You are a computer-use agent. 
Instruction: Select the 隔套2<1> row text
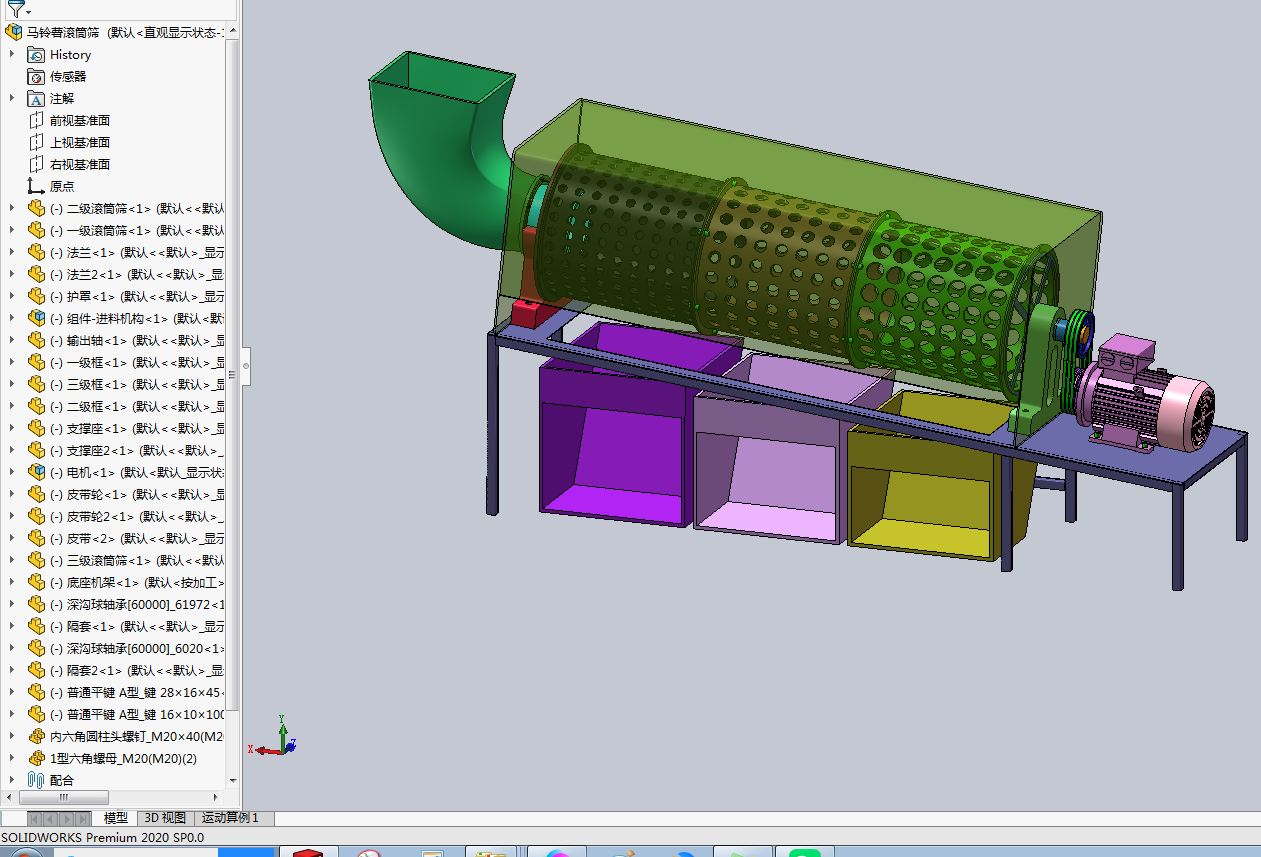click(138, 670)
